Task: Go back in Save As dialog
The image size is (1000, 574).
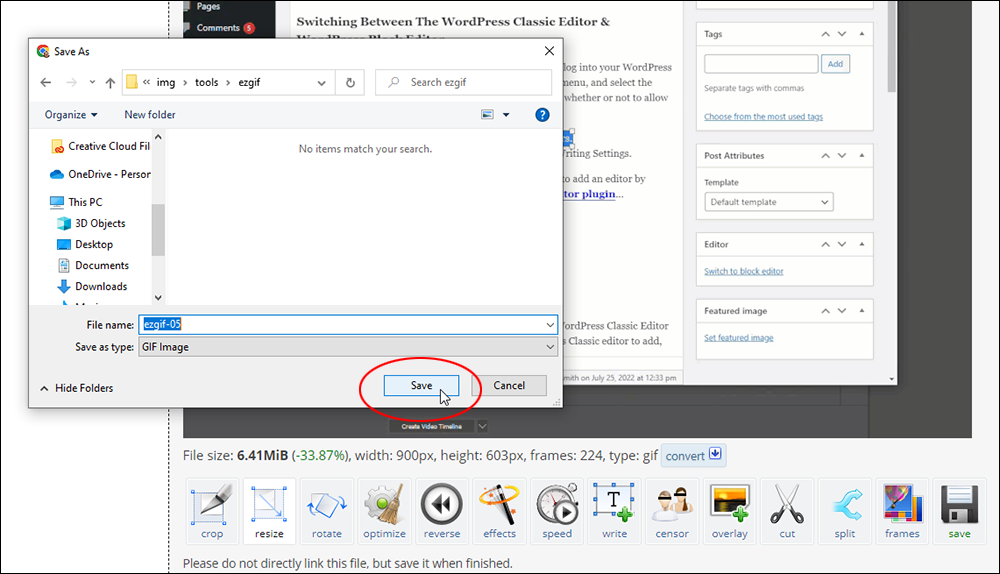Action: pyautogui.click(x=45, y=82)
